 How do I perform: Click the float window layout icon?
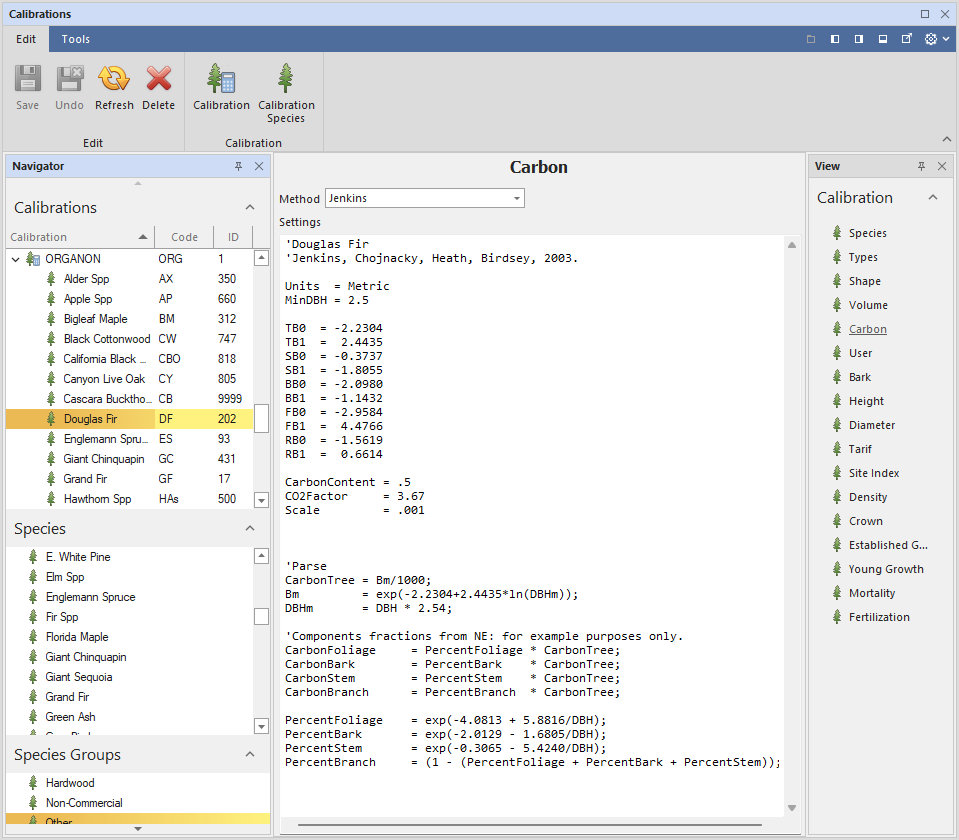pyautogui.click(x=907, y=39)
